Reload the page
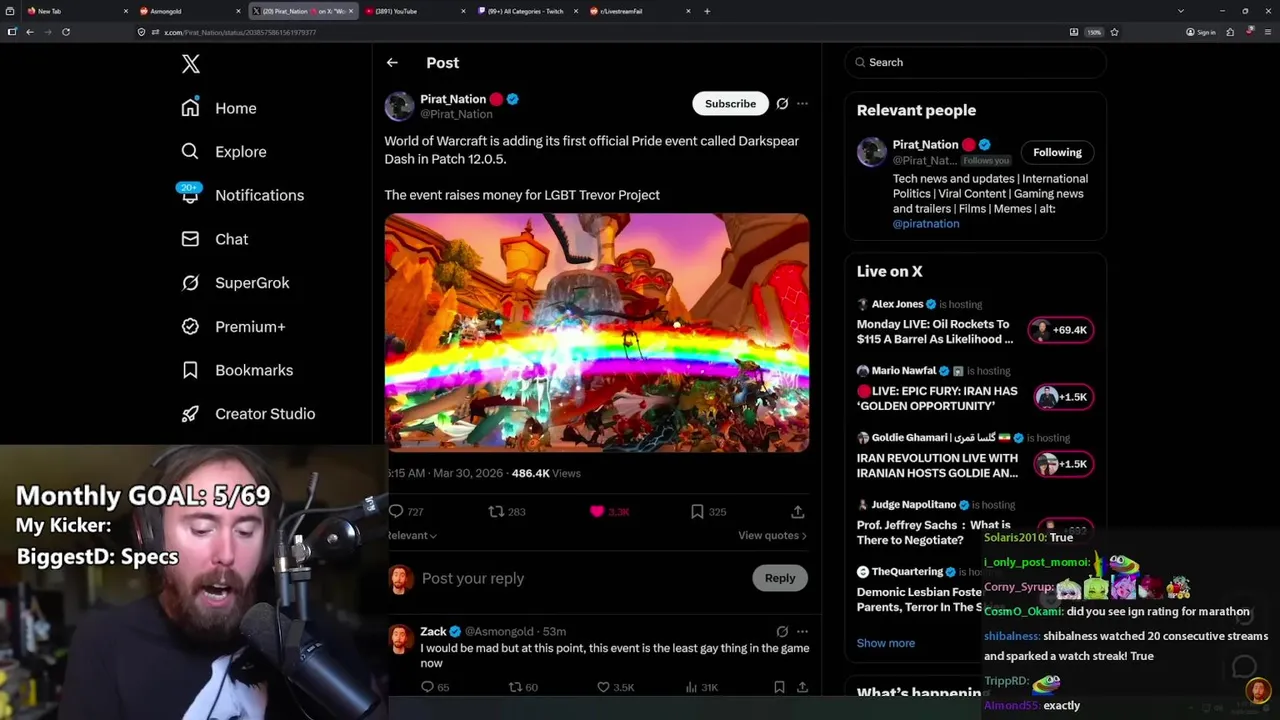This screenshot has width=1280, height=720. (x=66, y=32)
